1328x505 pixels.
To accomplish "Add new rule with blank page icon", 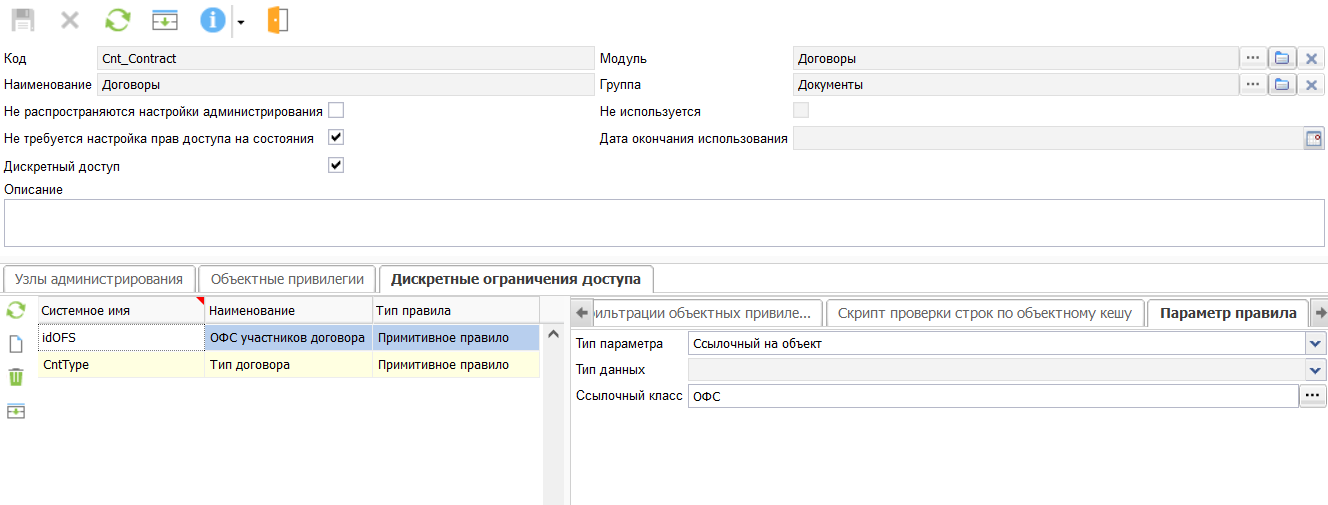I will 16,344.
